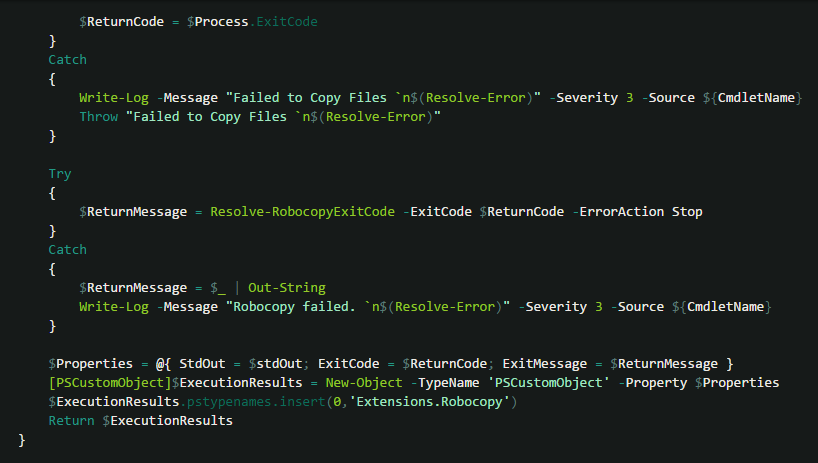
Task: Click the 'Extensions.Robocopy' string
Action: [x=429, y=402]
